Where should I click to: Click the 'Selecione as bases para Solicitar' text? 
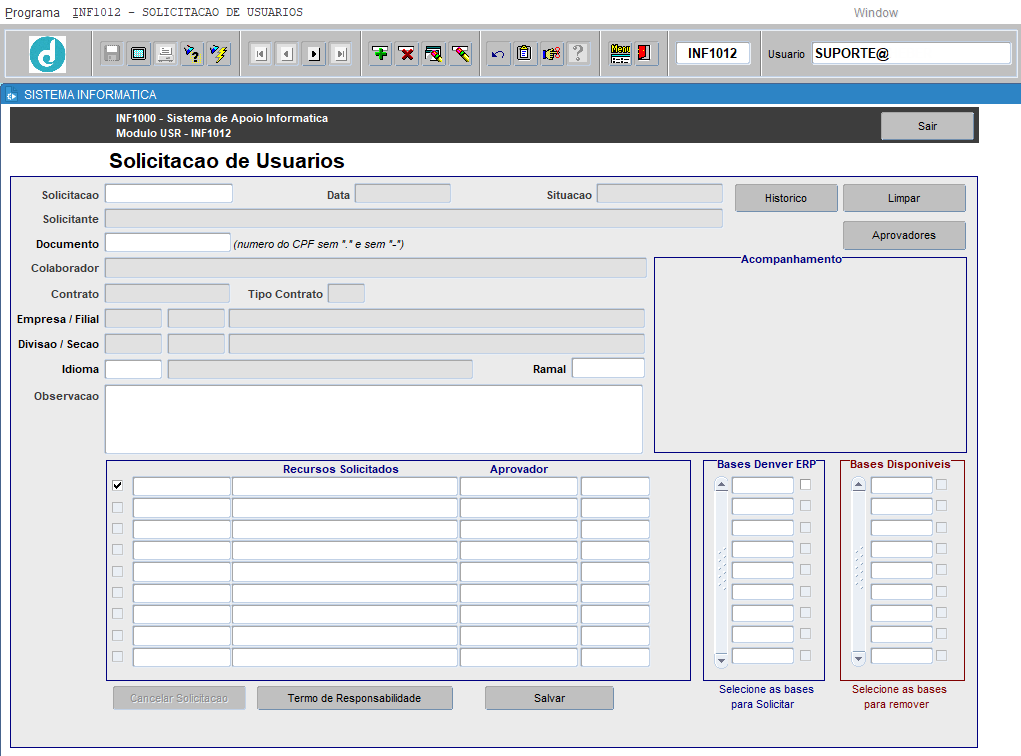(x=766, y=697)
